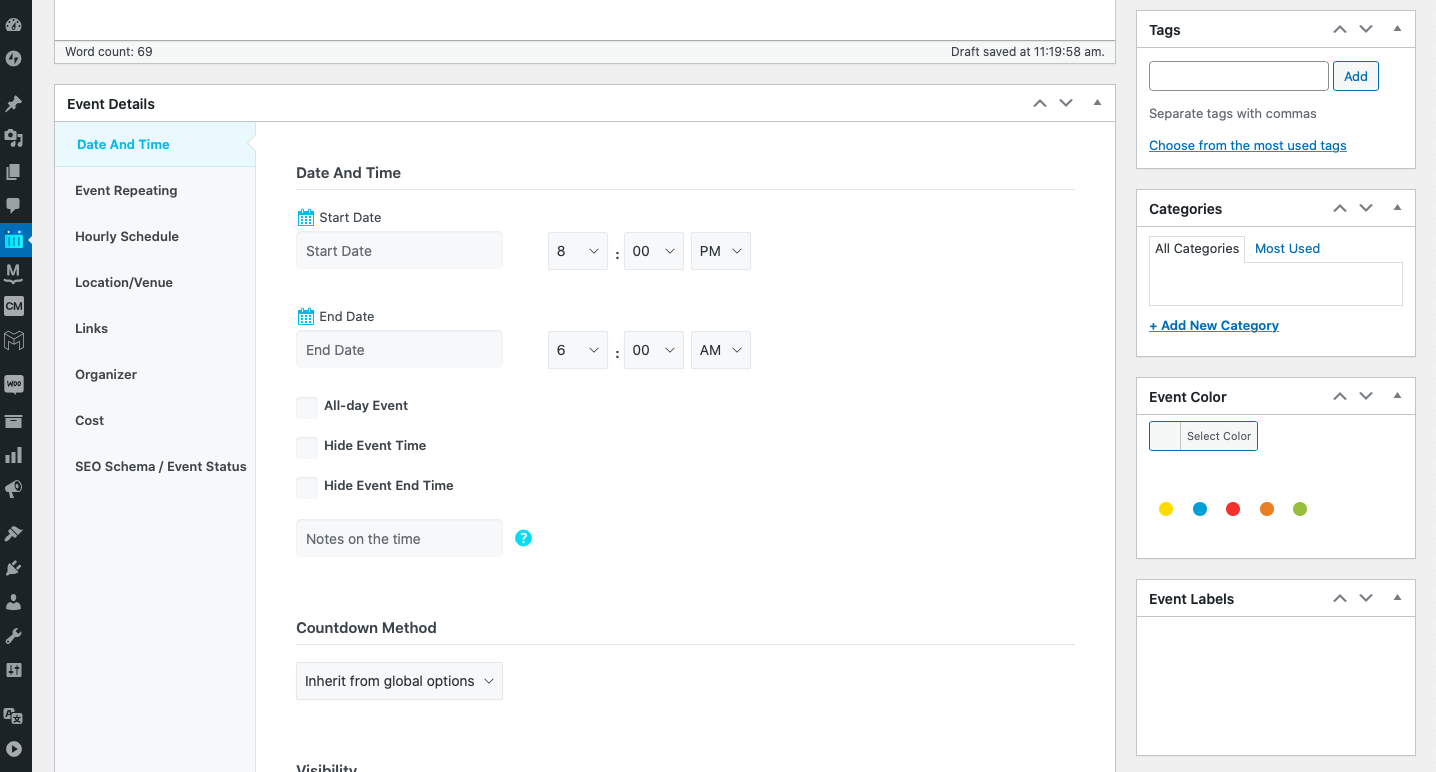
Task: Switch to the Event Repeating tab
Action: [x=126, y=190]
